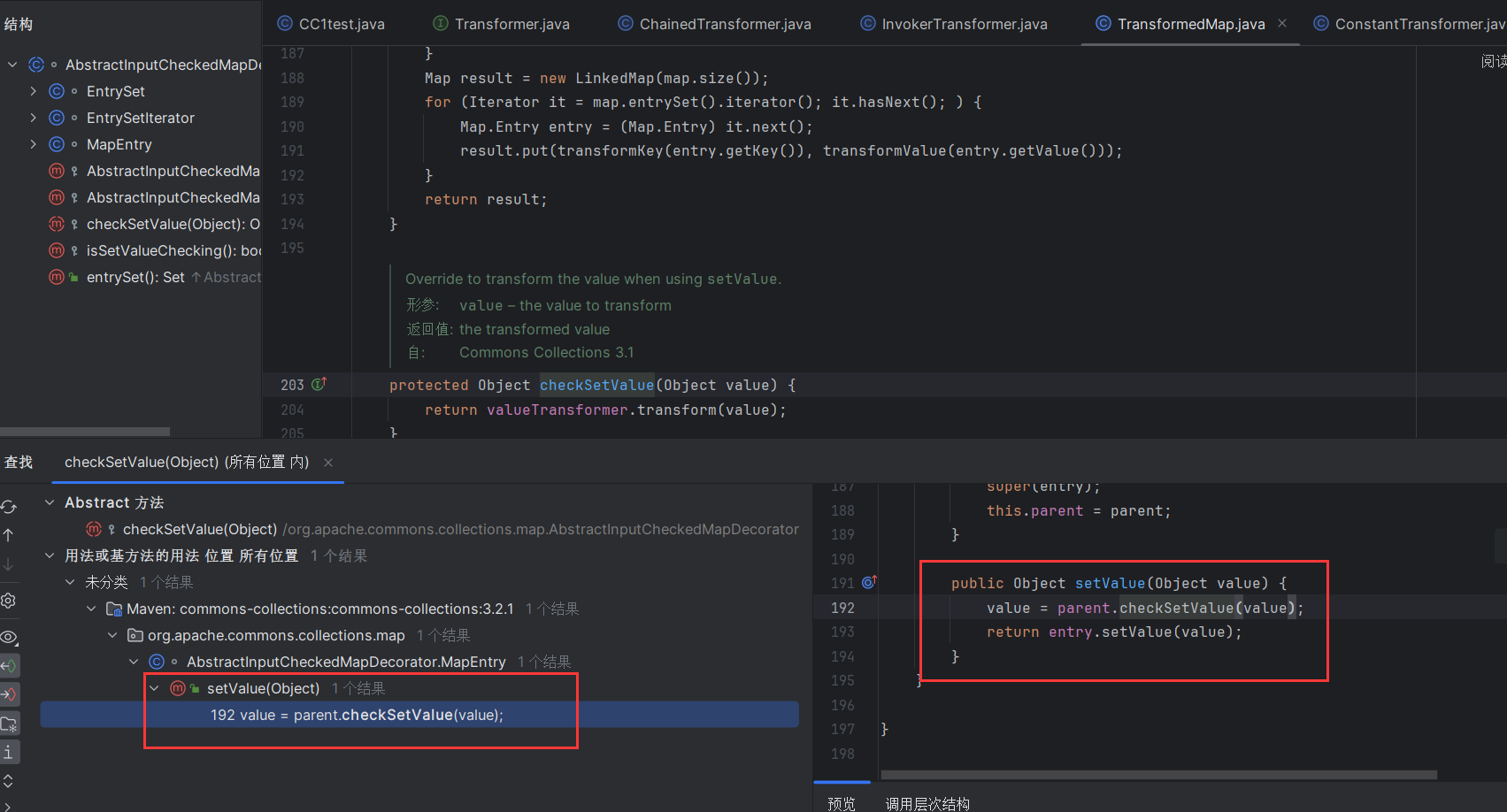Click ChainedTransformer.java class icon

tap(626, 24)
